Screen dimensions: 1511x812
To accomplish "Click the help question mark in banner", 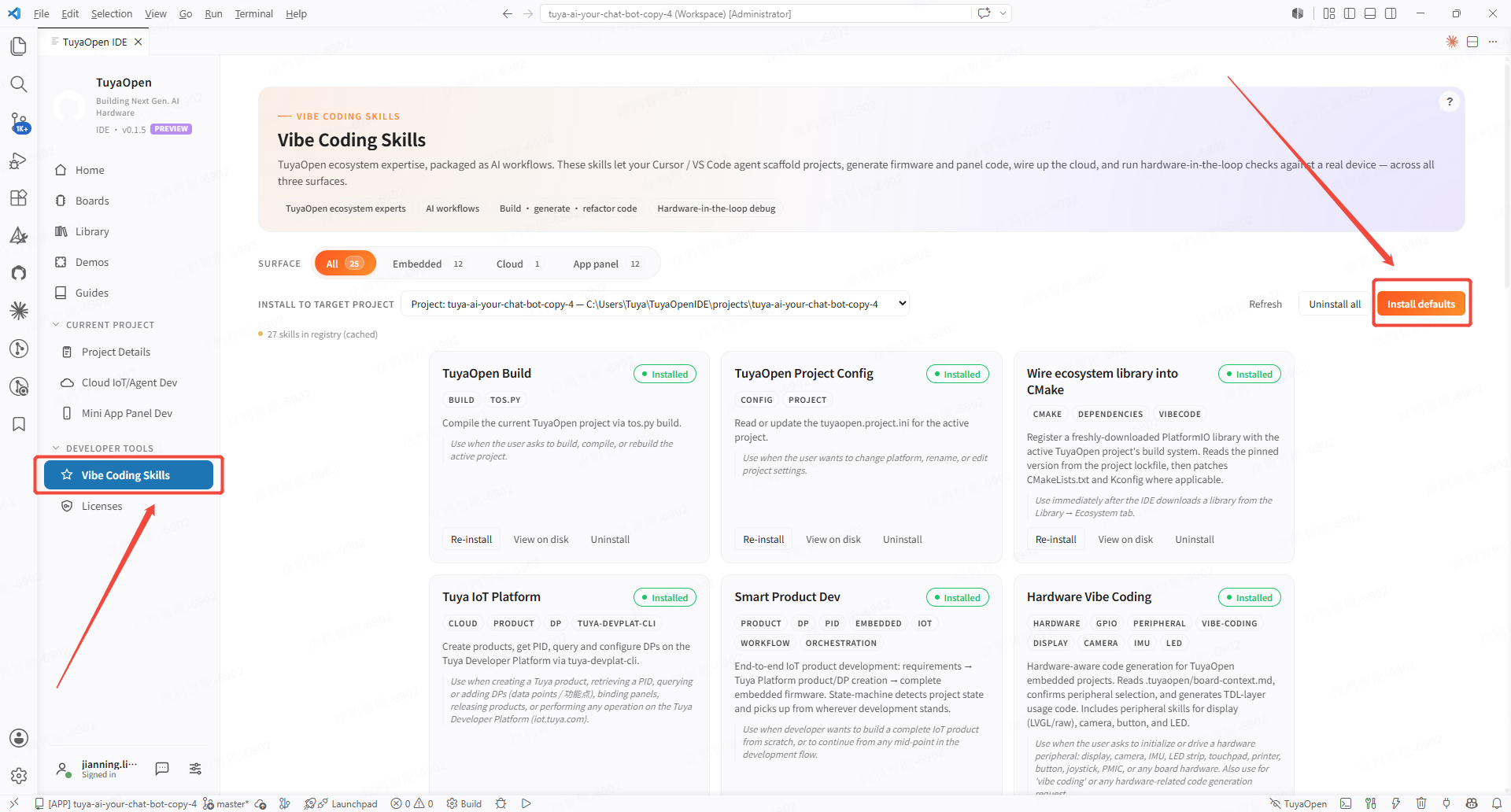I will pyautogui.click(x=1450, y=101).
